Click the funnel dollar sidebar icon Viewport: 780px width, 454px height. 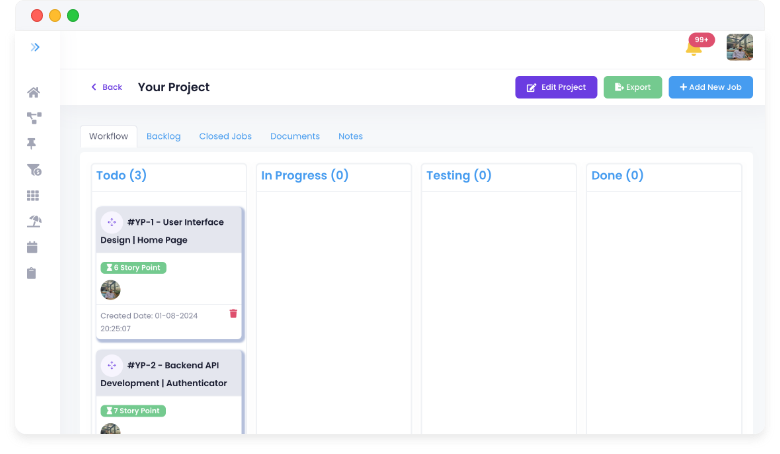33,170
